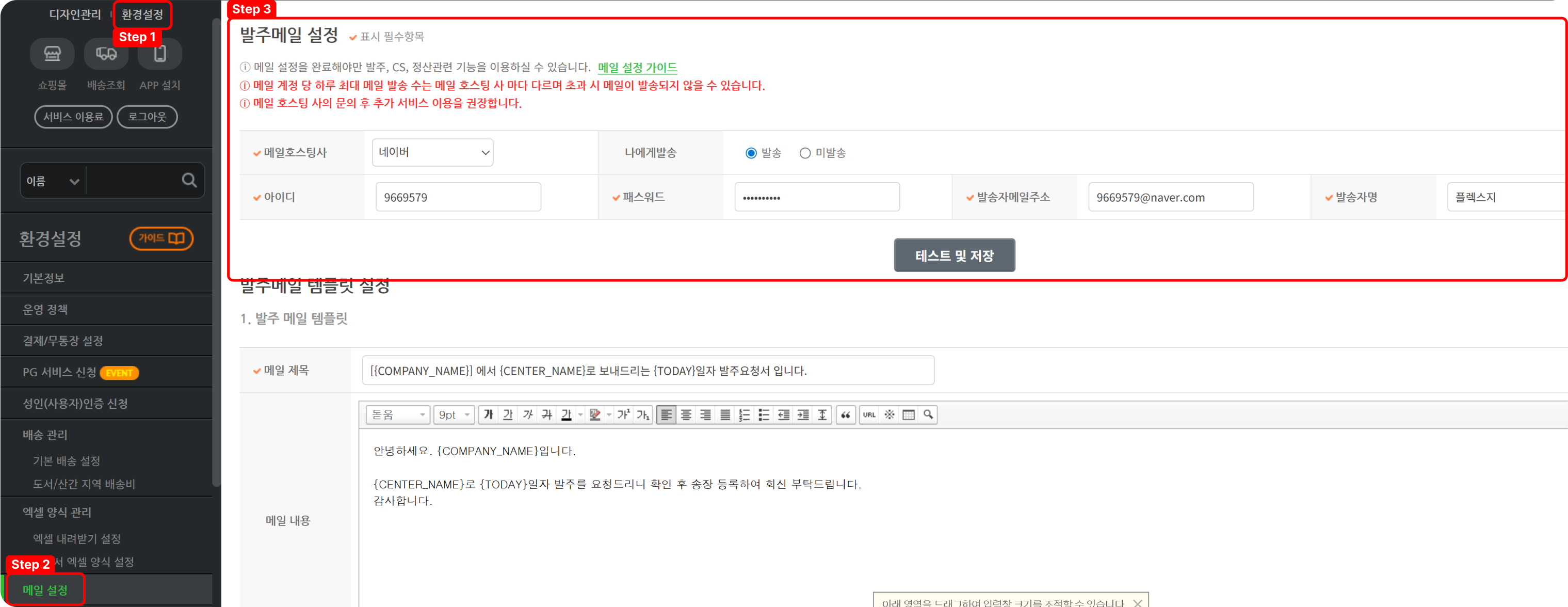Open the 배송조회 truck icon

pos(106,54)
